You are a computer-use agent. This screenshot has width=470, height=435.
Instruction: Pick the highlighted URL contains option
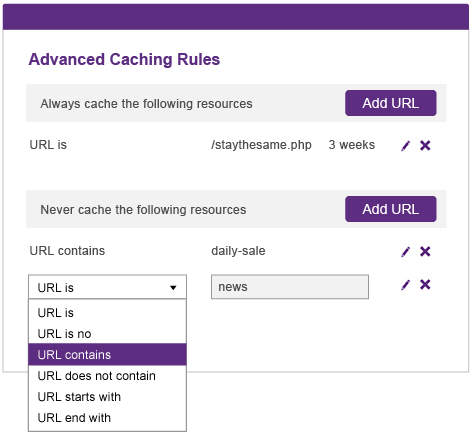(107, 355)
